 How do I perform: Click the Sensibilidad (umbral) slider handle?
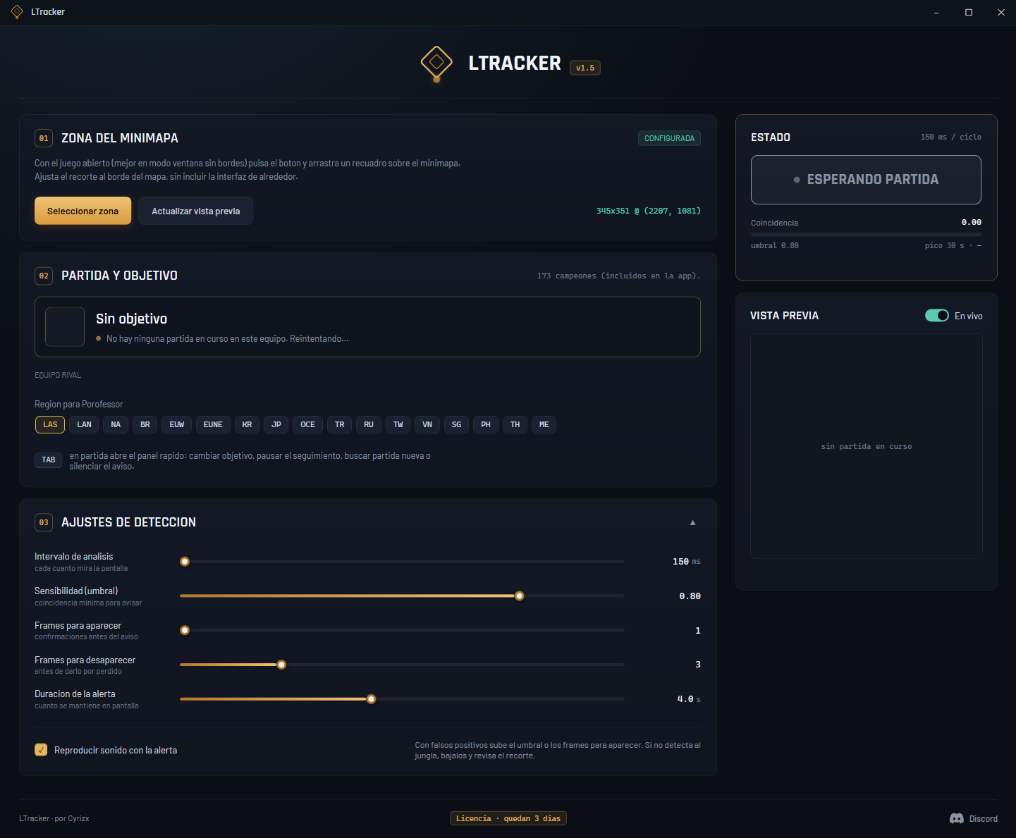[519, 596]
